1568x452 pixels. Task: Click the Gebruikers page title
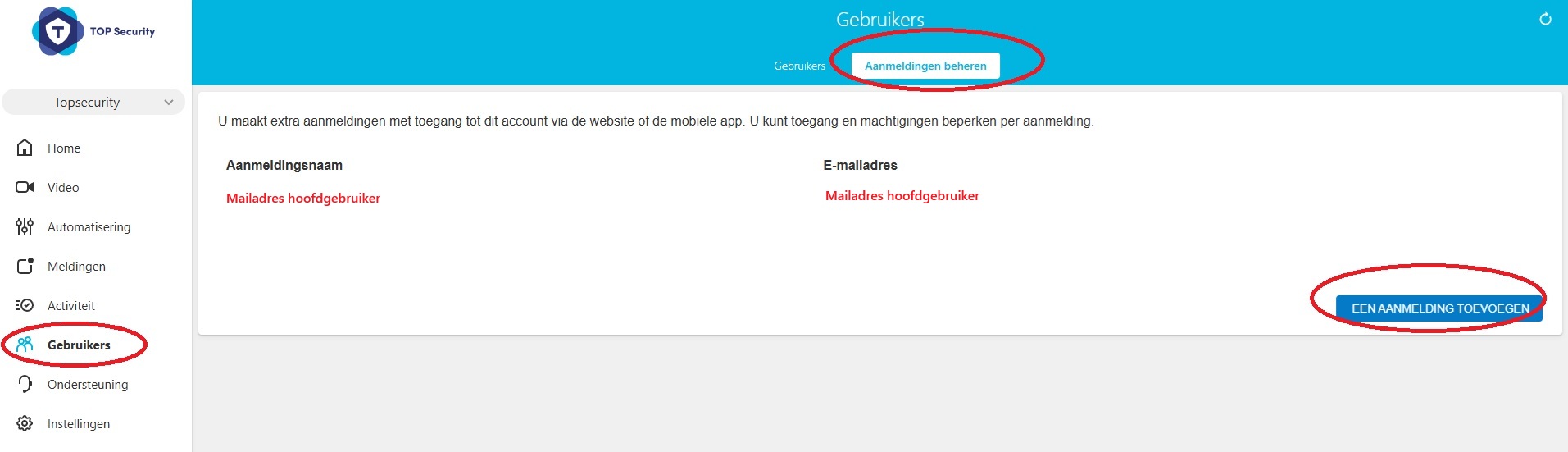(x=879, y=20)
